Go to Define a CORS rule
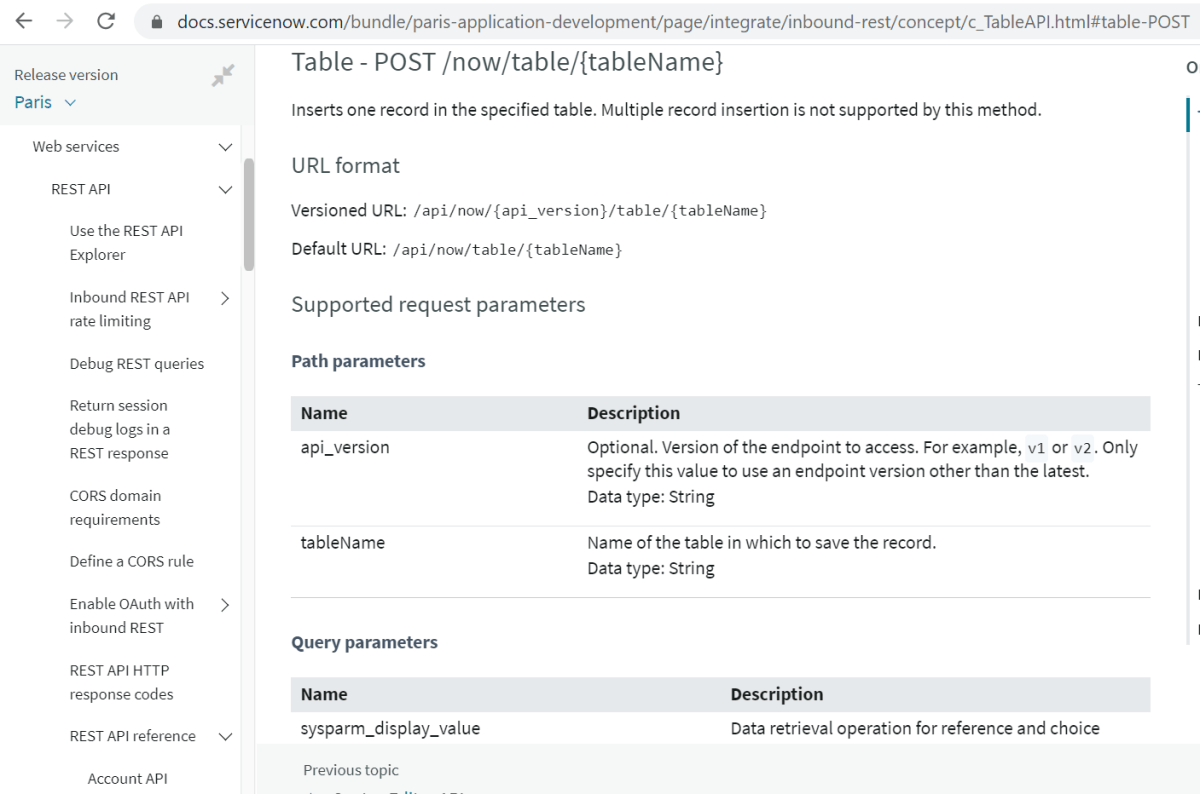This screenshot has height=794, width=1200. [132, 562]
